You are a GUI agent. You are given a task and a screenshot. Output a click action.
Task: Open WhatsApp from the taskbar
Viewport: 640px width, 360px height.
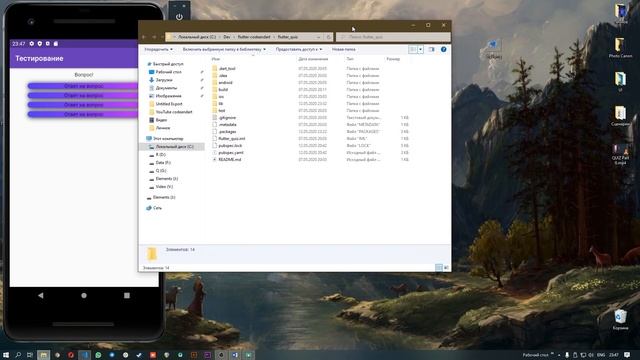[x=98, y=355]
